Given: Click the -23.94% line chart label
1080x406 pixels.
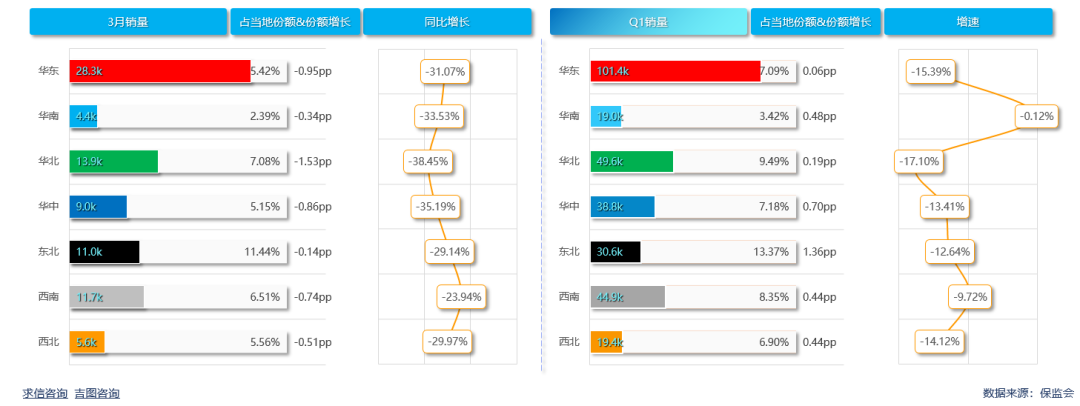Looking at the screenshot, I should pos(461,296).
